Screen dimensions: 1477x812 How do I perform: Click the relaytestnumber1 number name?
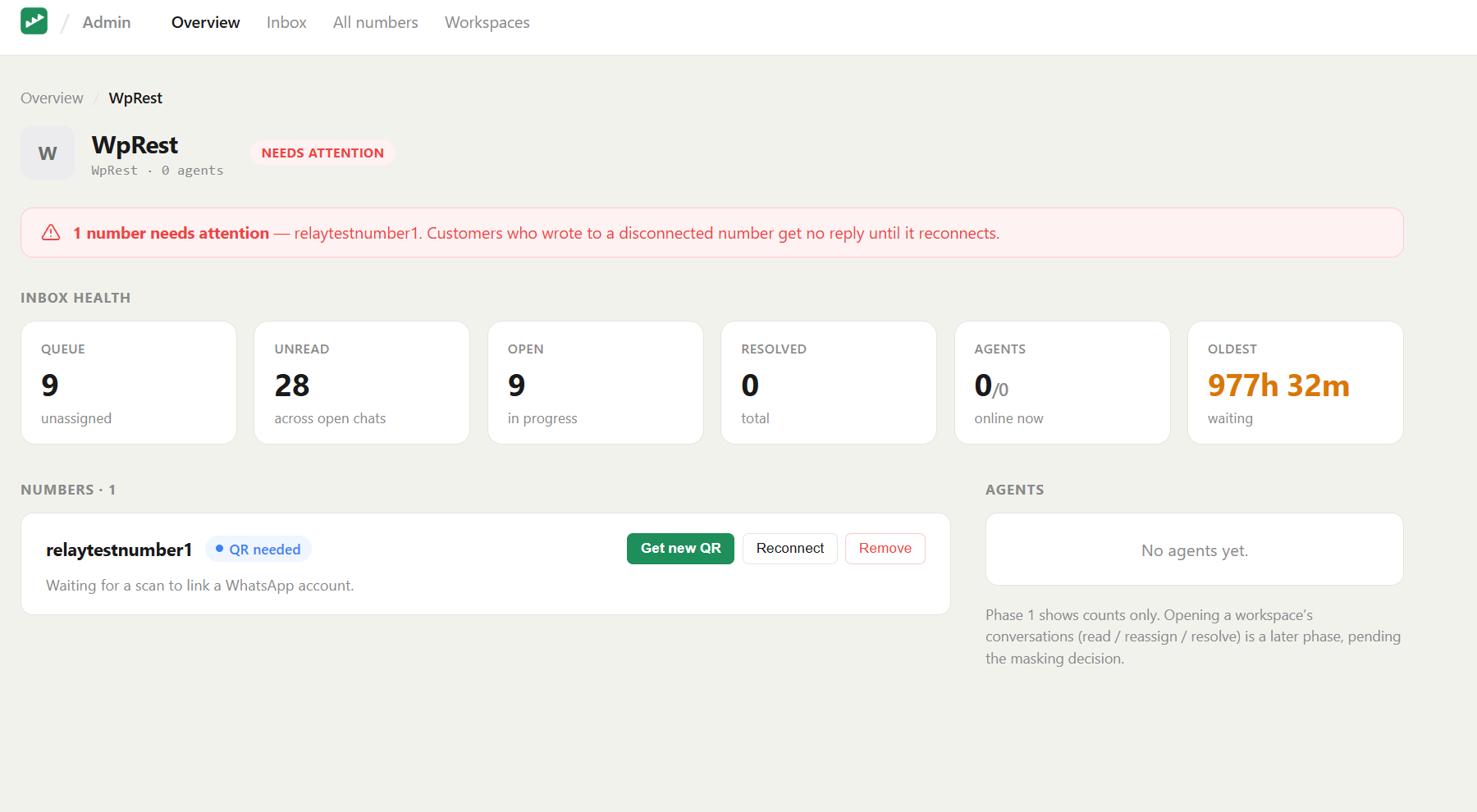click(x=119, y=550)
